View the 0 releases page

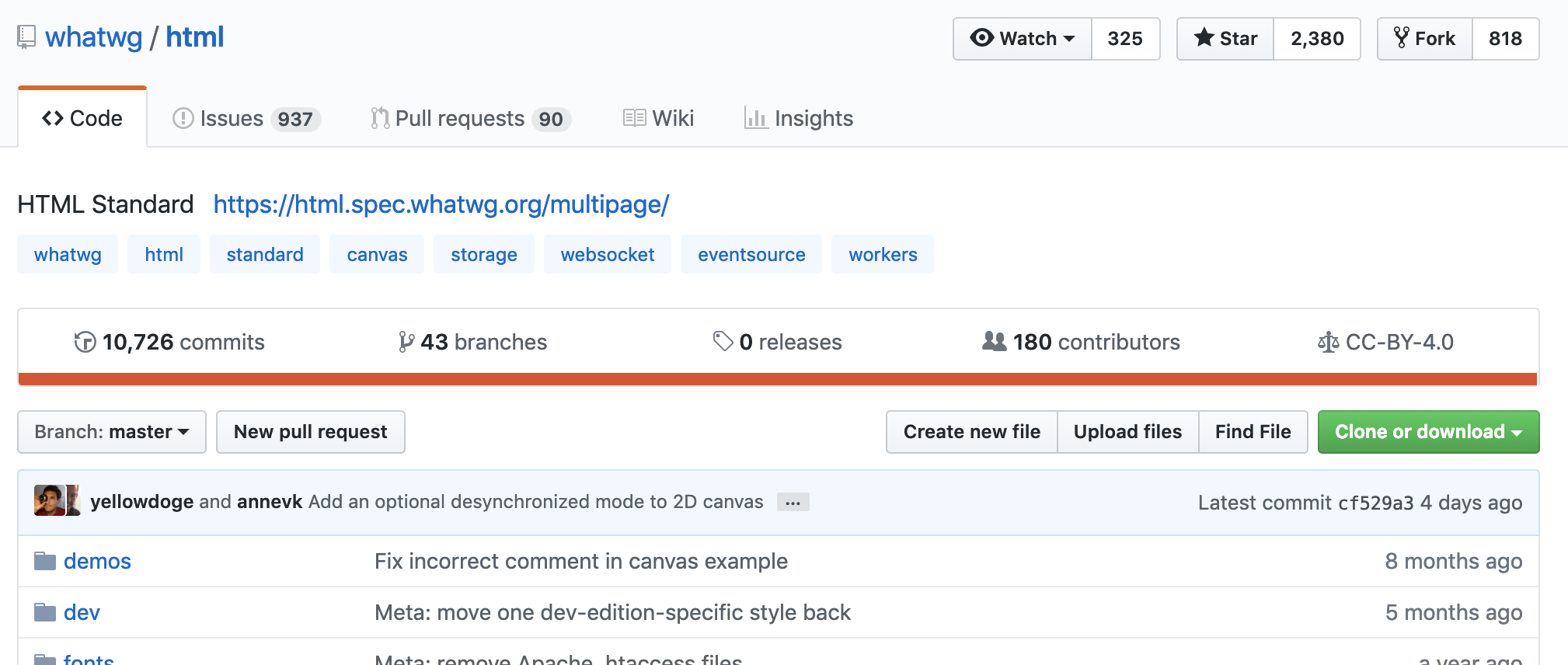(778, 342)
